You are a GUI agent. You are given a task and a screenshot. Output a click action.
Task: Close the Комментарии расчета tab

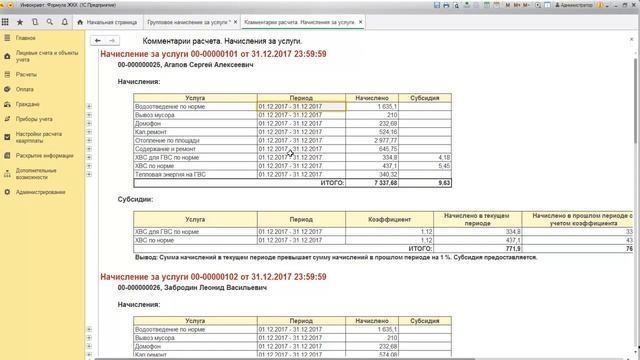point(360,22)
